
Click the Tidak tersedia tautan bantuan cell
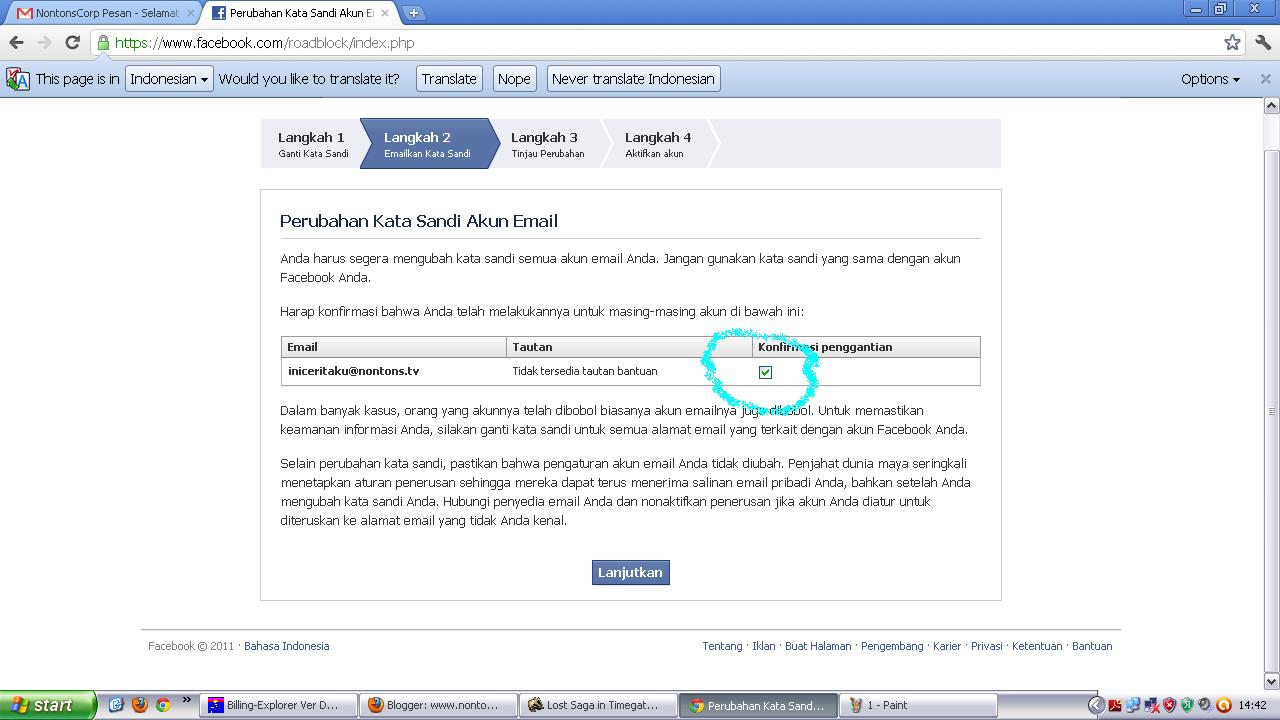point(630,371)
